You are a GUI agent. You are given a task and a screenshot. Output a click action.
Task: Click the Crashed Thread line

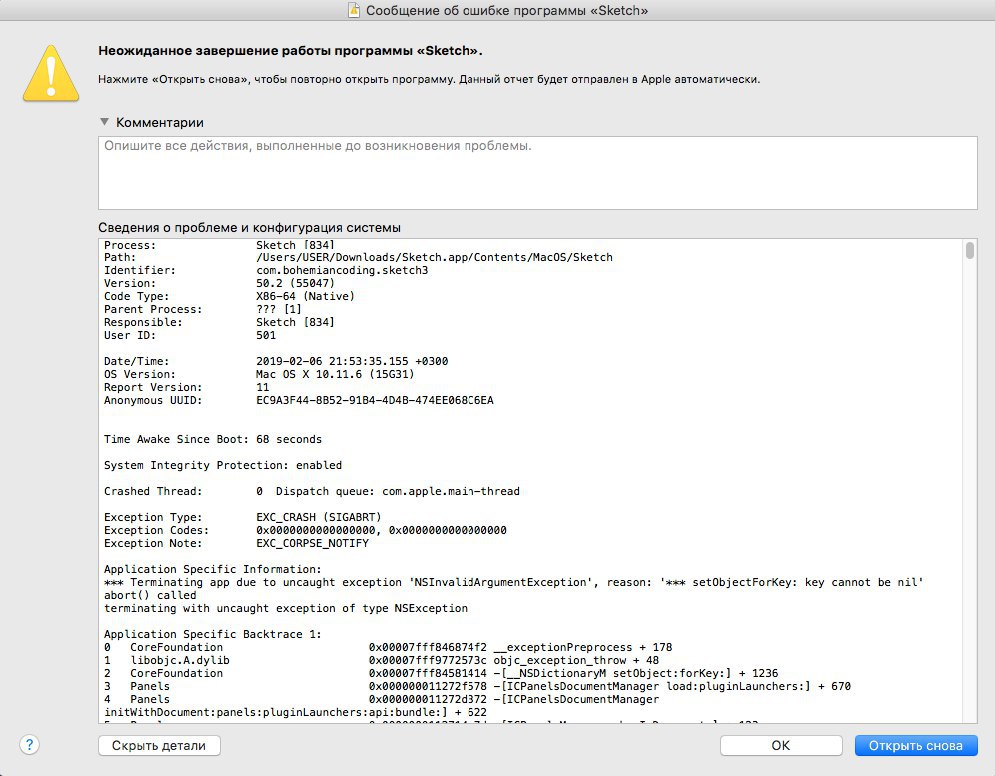[312, 491]
